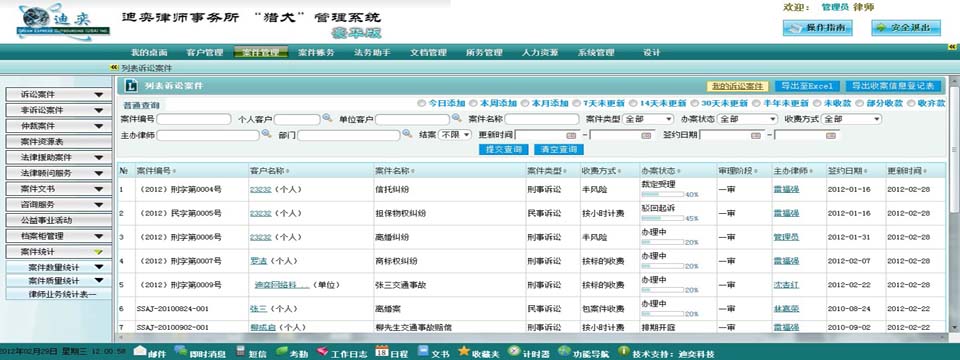Viewport: 960px width, 360px height.
Task: Click 驳回起诉 45% progress bar
Action: (x=662, y=218)
